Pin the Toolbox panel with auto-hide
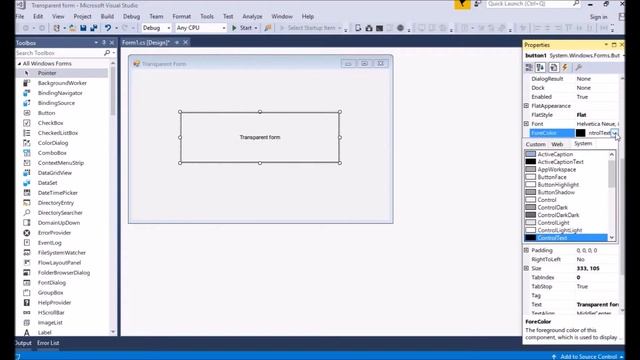 [104, 42]
